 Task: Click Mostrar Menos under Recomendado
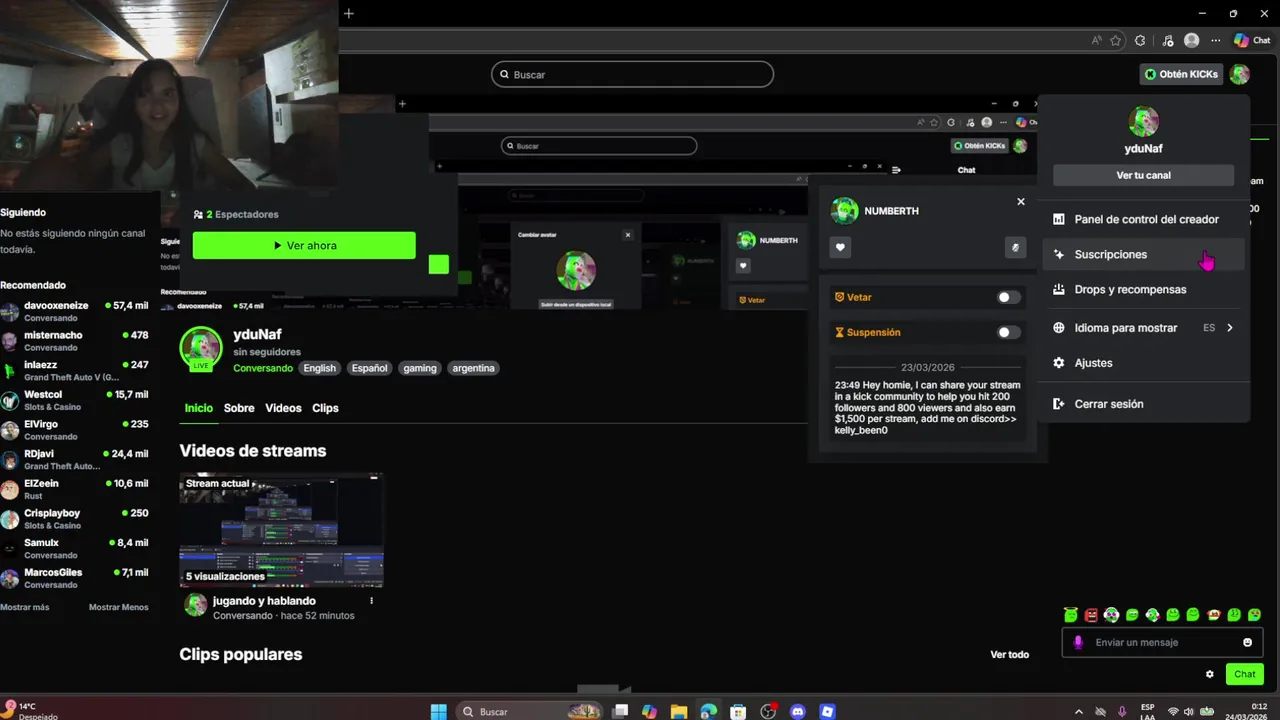tap(118, 607)
